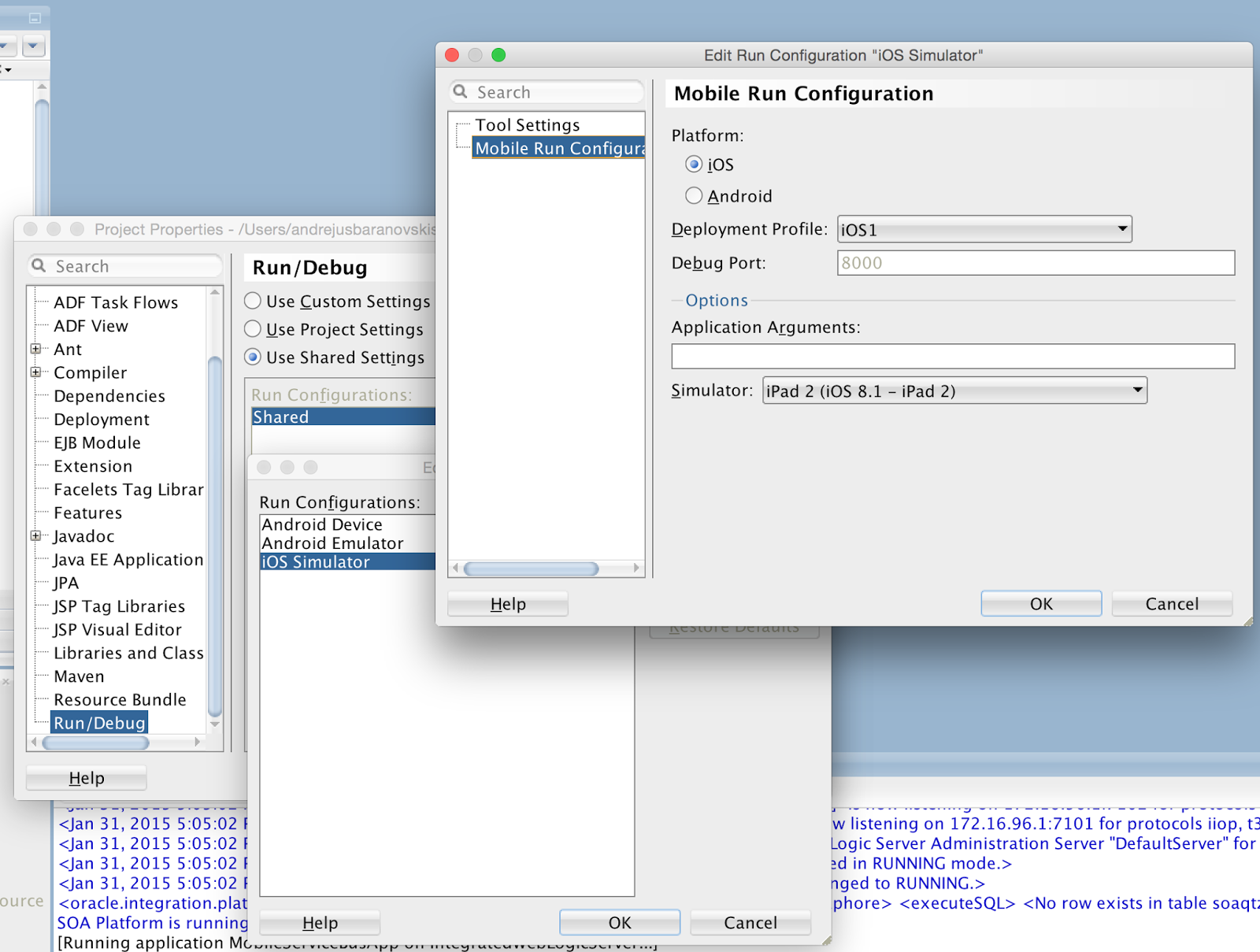The image size is (1260, 952).
Task: Click the Search field in Edit Run Configuration
Action: (x=547, y=92)
